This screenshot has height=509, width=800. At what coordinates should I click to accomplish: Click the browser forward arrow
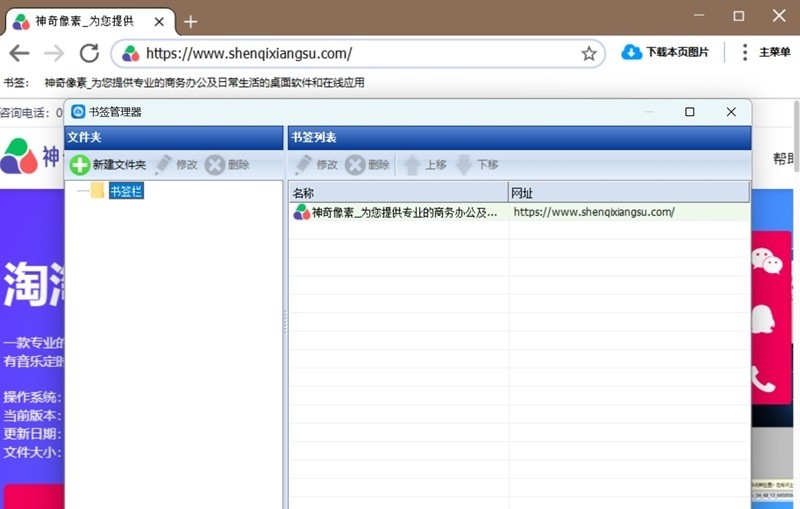click(54, 53)
